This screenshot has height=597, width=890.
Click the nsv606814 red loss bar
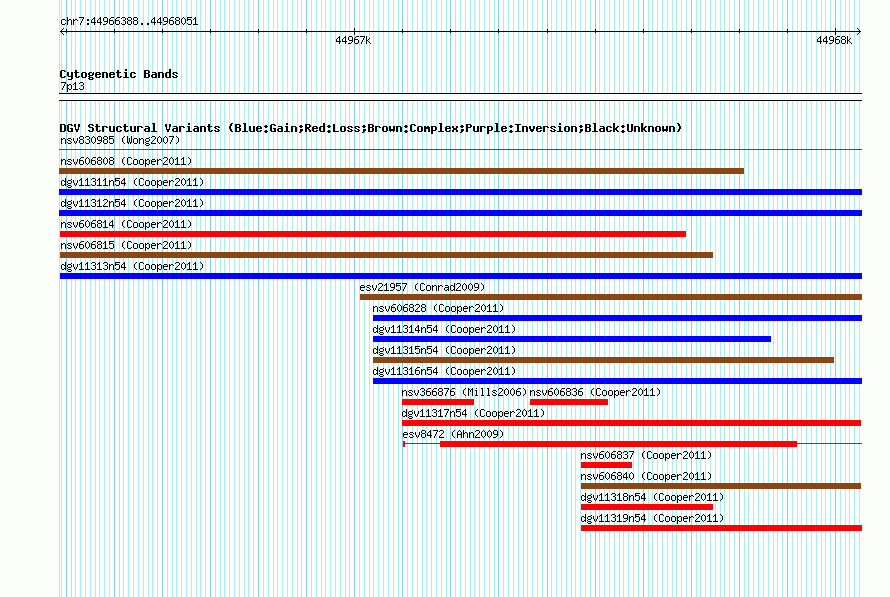[x=372, y=234]
